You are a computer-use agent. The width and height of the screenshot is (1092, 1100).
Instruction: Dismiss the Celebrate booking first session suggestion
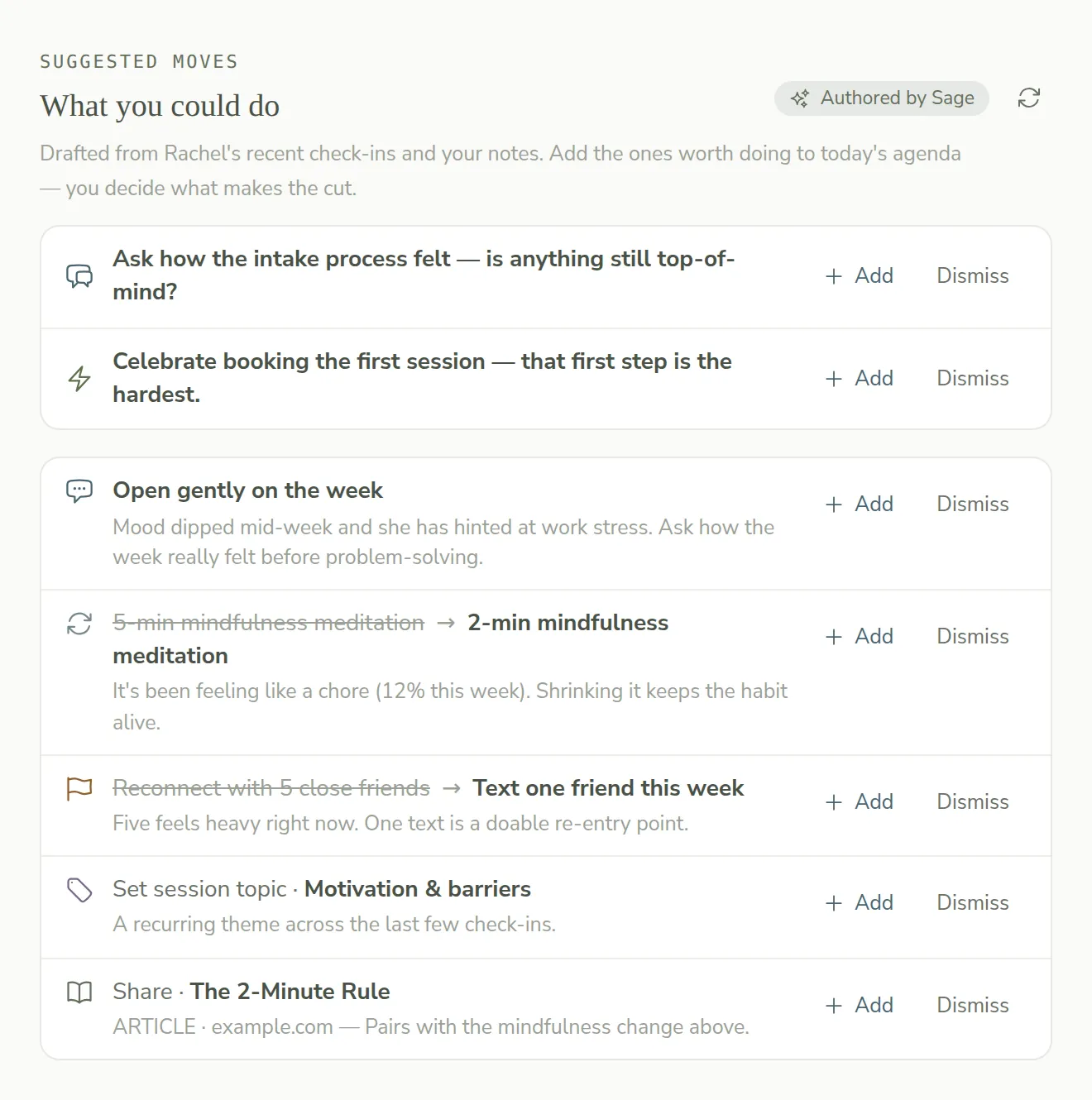click(x=972, y=378)
